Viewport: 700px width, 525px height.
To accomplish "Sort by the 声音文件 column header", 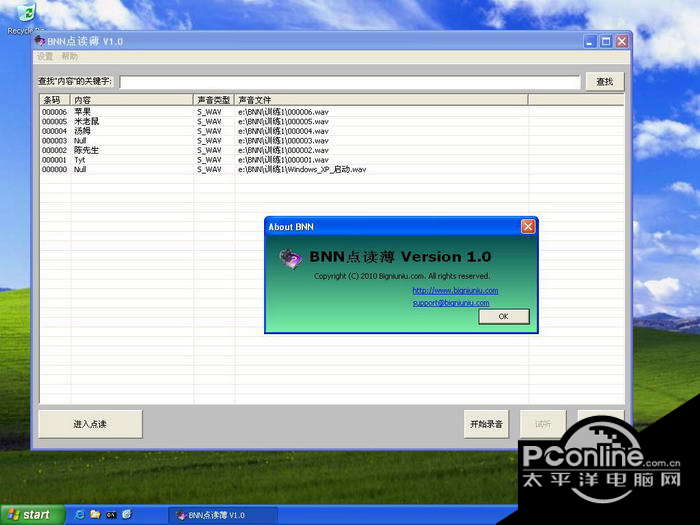I will point(381,100).
